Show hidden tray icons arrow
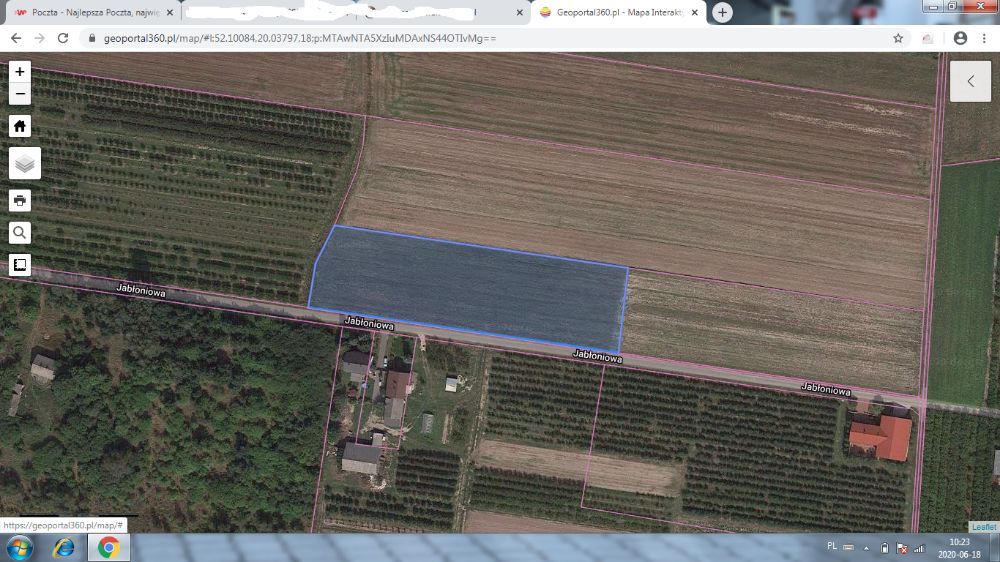The width and height of the screenshot is (1000, 562). [x=866, y=548]
